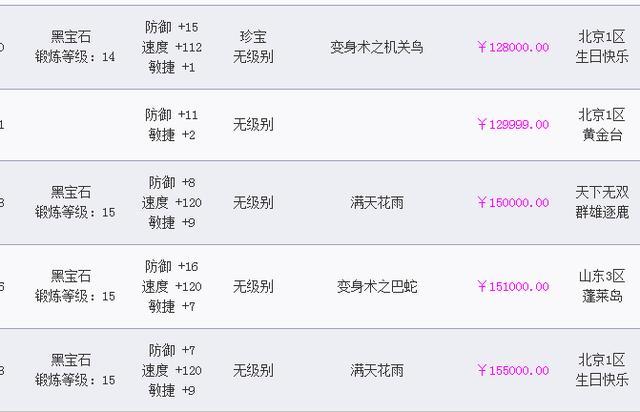The image size is (640, 412).
Task: Click the ¥155000.00 price
Action: [513, 371]
